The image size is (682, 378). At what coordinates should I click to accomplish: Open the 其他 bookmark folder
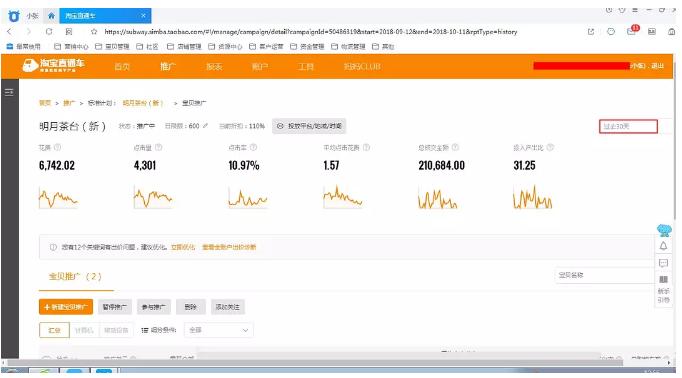(383, 47)
